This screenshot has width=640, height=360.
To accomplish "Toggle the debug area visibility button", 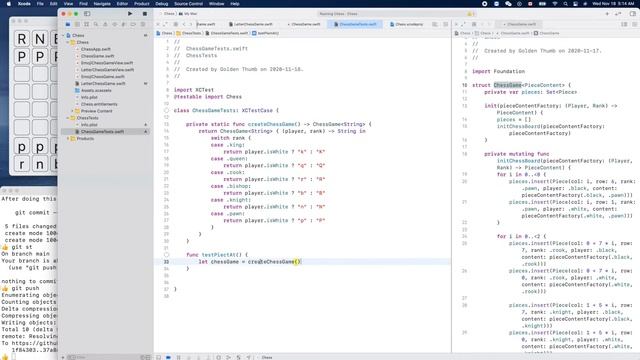I will point(158,357).
